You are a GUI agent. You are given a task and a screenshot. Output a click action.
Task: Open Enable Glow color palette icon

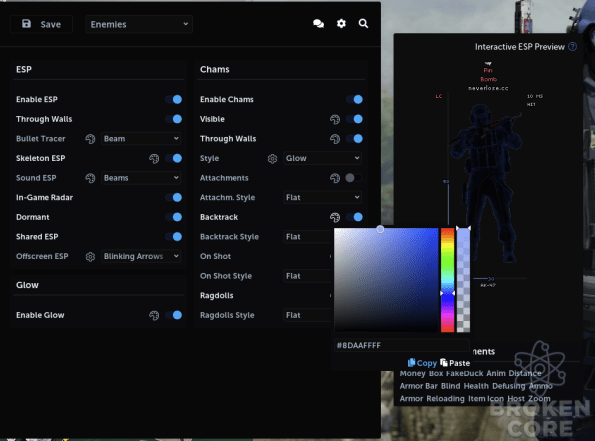click(154, 315)
